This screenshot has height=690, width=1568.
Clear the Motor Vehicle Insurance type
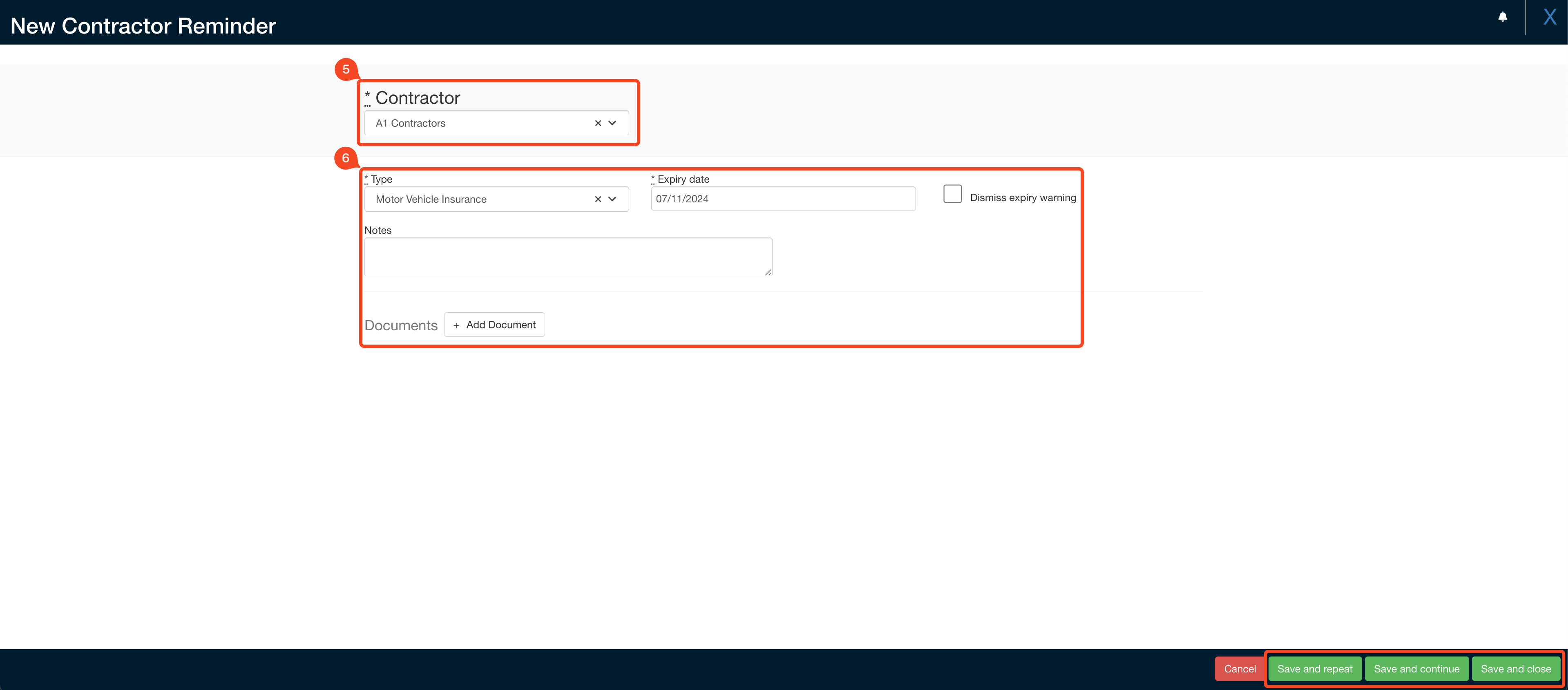[598, 199]
